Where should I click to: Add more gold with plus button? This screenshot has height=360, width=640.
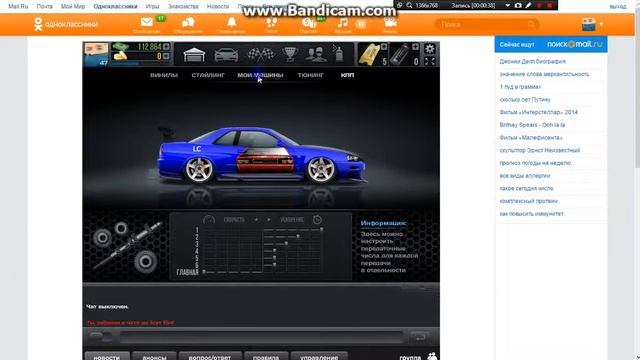166,56
